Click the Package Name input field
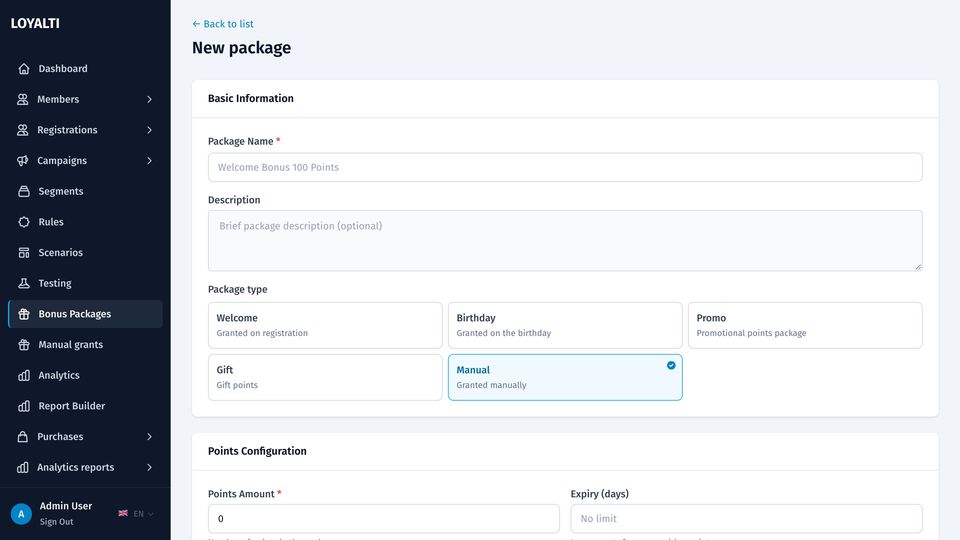This screenshot has width=960, height=540. coord(565,167)
